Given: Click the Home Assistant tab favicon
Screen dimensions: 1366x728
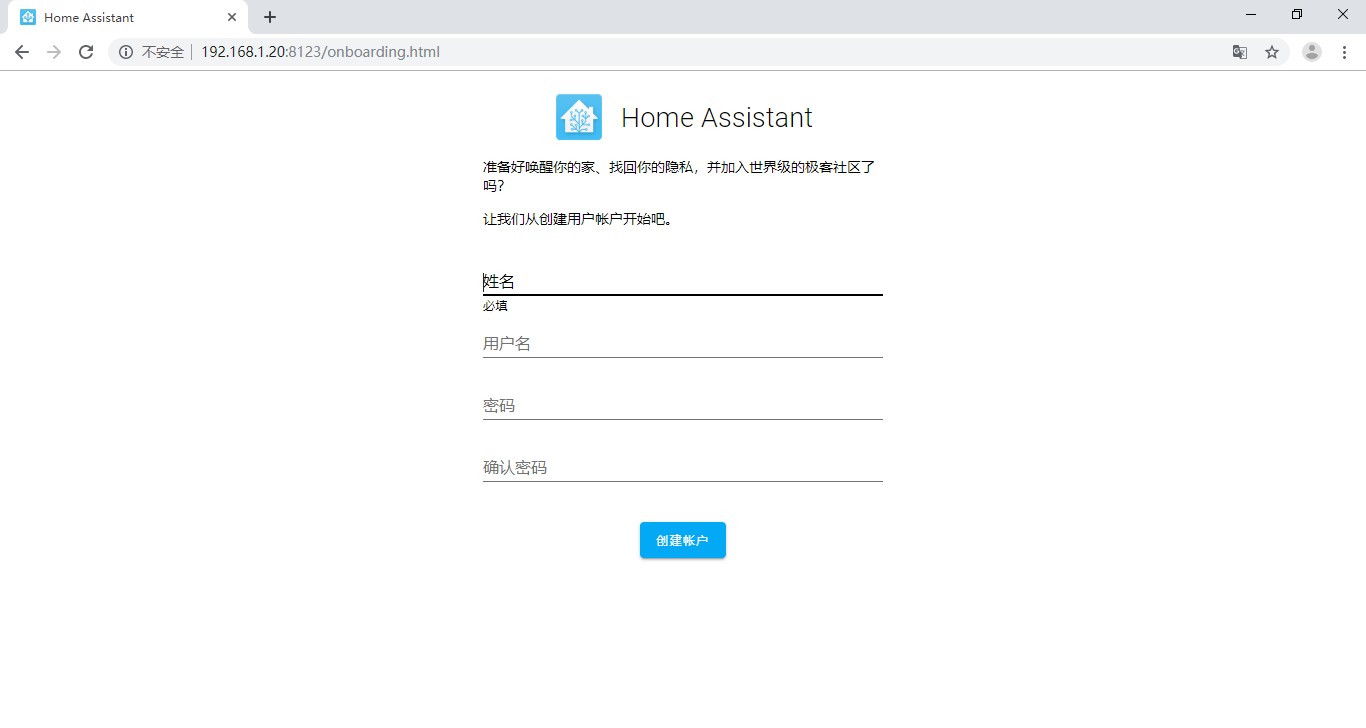Looking at the screenshot, I should [28, 17].
